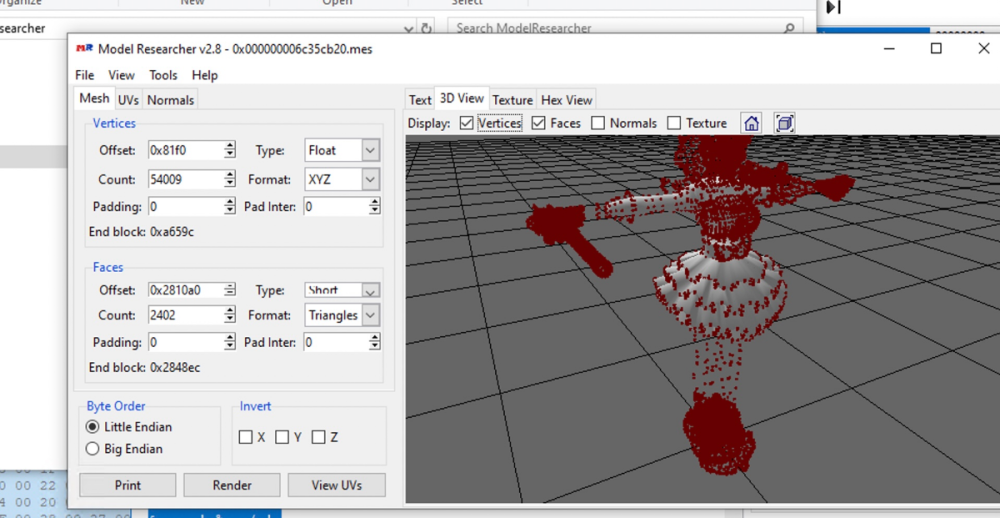Check Invert Y axis
The height and width of the screenshot is (518, 1000).
[282, 437]
